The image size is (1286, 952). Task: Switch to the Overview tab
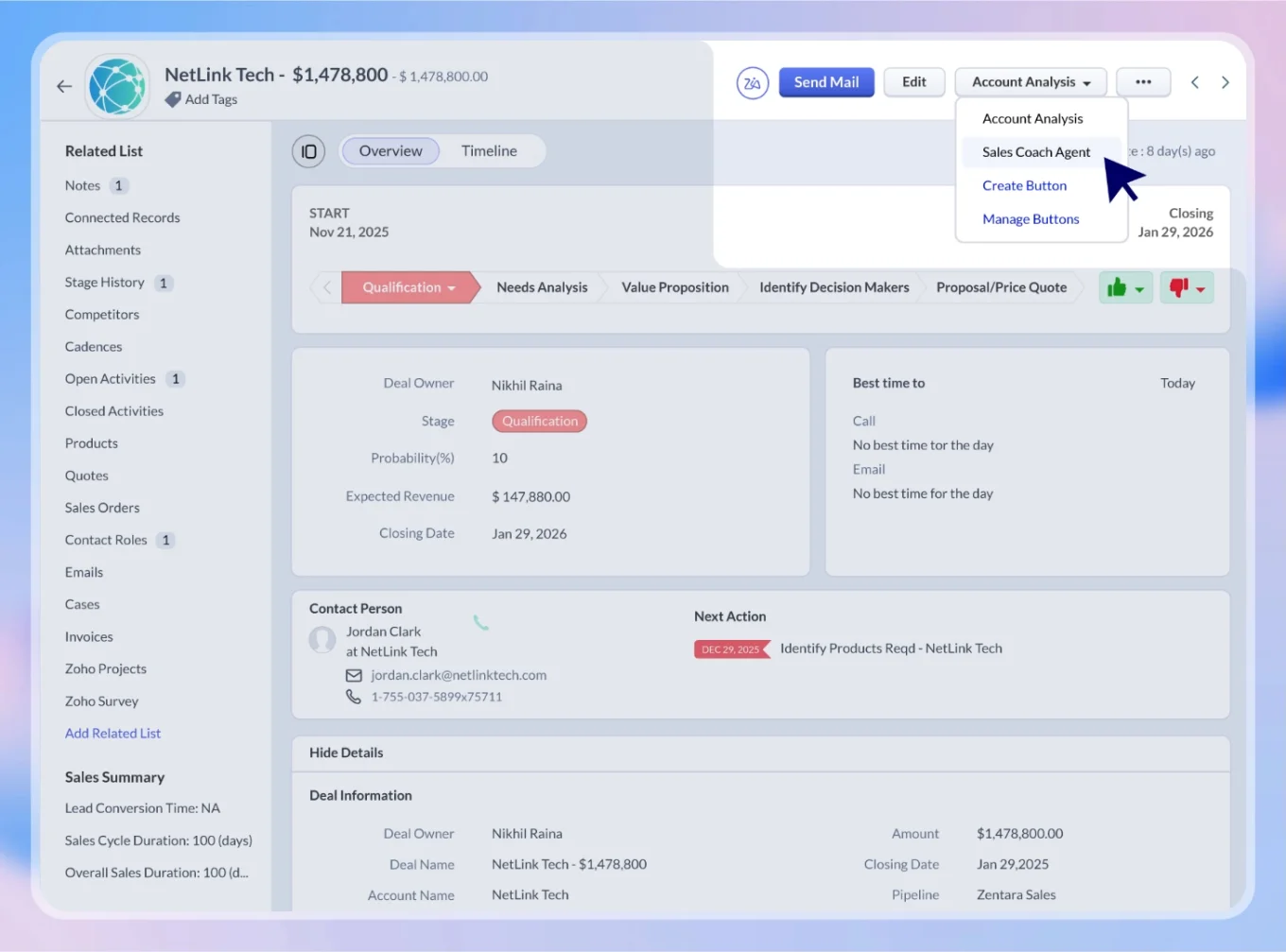pyautogui.click(x=391, y=151)
